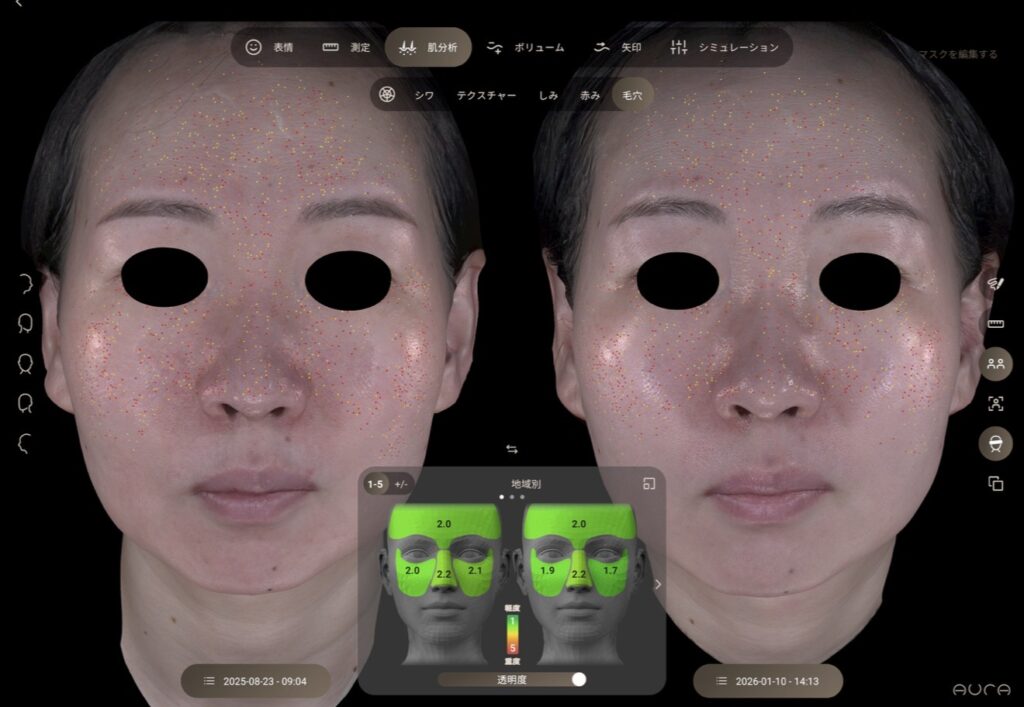
Task: Select the topmost head-angle view icon on left
Action: click(x=25, y=283)
